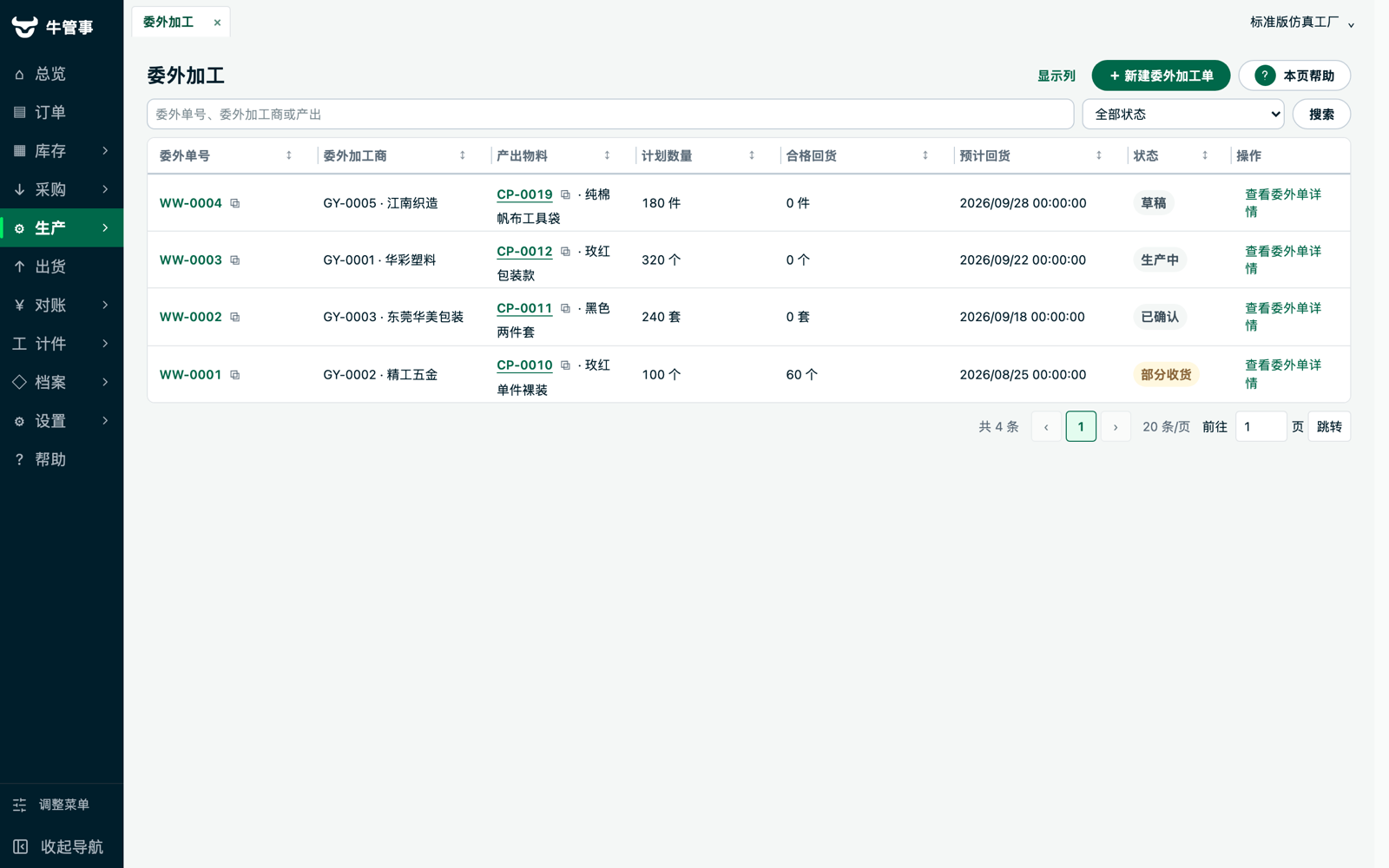Click the question mark in 本页帮助
The image size is (1389, 868).
(1265, 76)
